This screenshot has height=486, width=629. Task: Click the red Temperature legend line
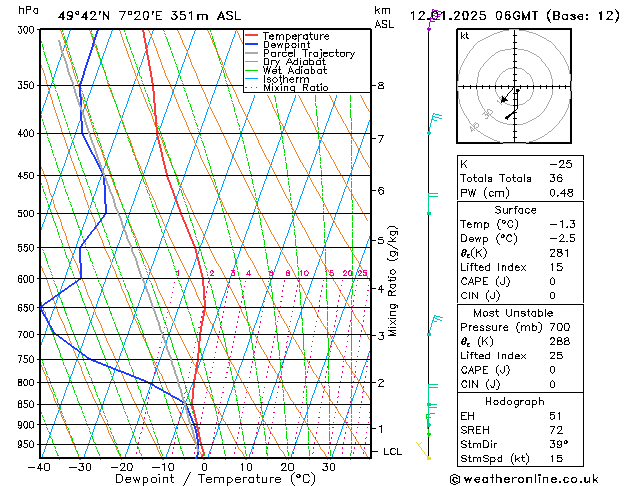[252, 36]
